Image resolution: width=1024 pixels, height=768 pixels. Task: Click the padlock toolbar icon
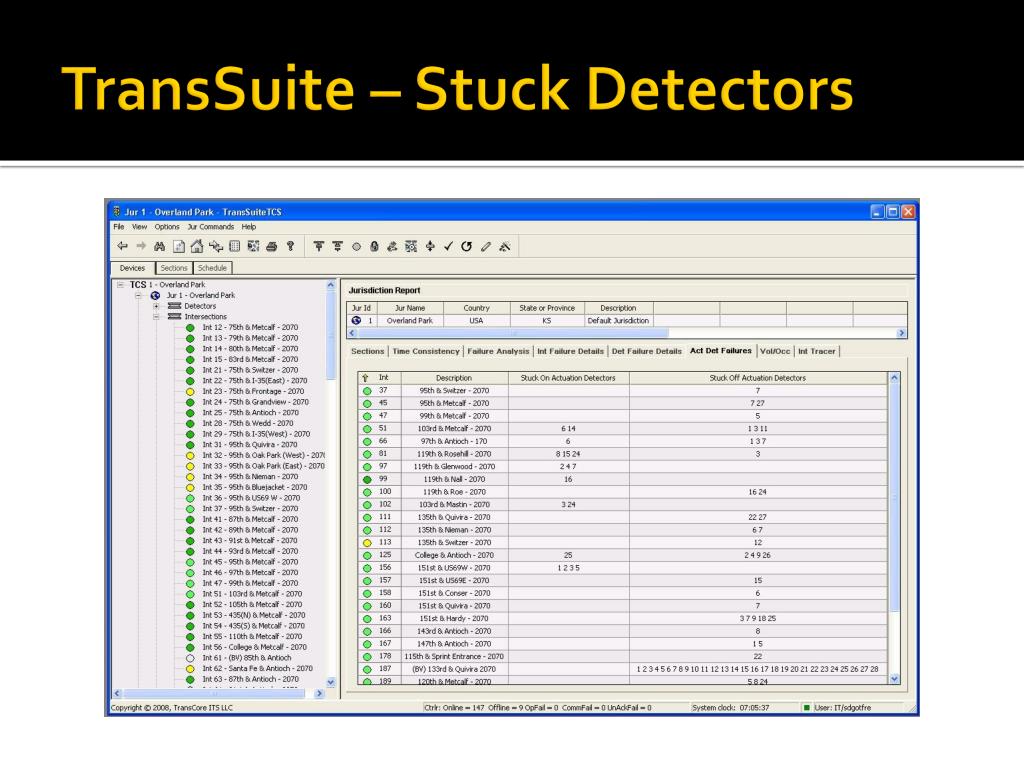(x=374, y=246)
